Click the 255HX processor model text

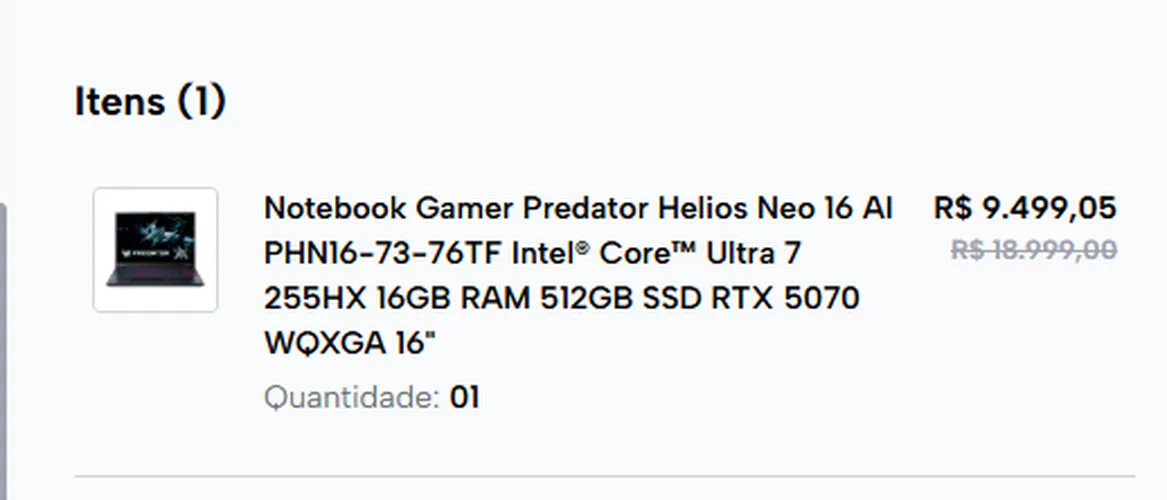[316, 298]
